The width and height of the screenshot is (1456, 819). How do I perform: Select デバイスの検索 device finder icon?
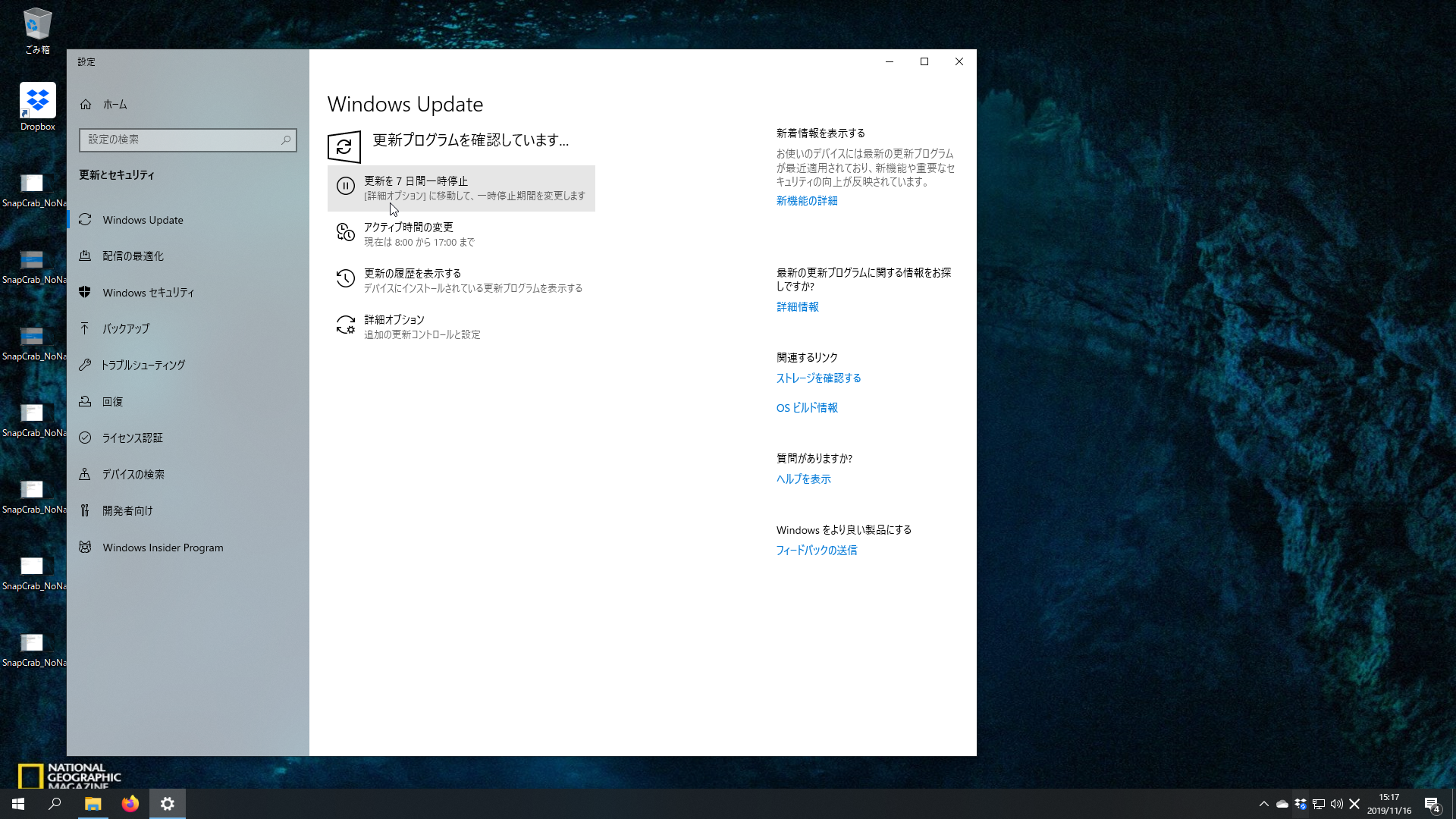(x=86, y=474)
